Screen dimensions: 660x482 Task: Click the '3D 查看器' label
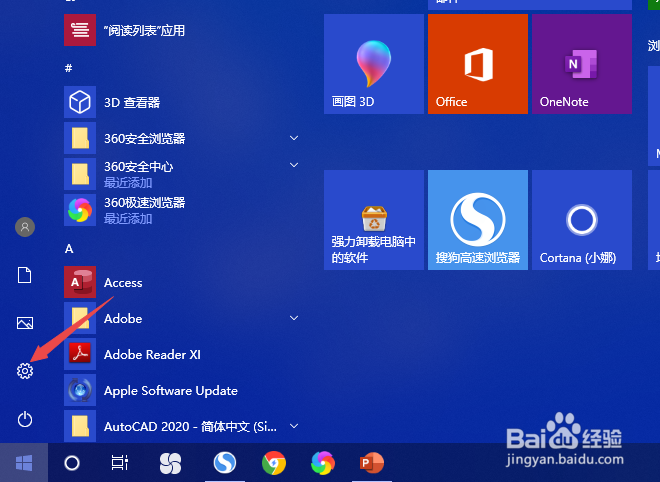pyautogui.click(x=132, y=102)
